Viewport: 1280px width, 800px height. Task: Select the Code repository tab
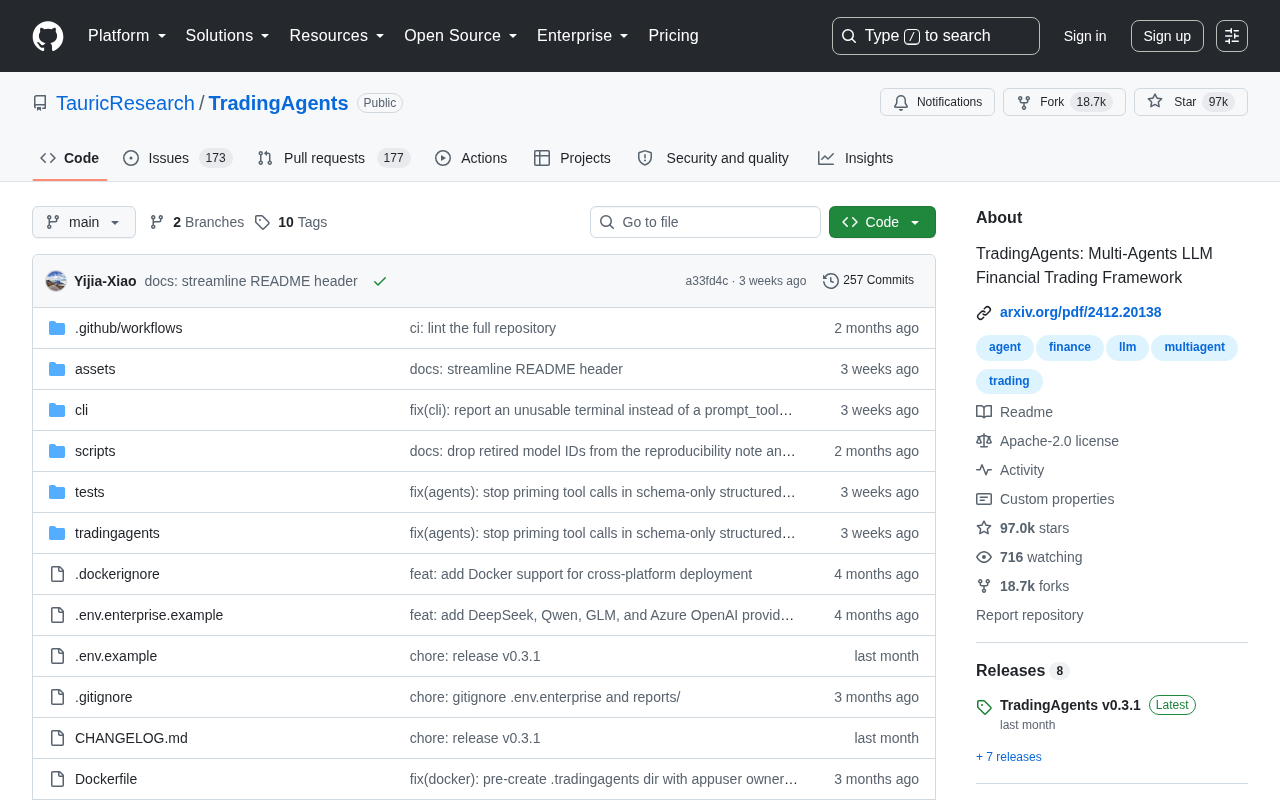click(70, 158)
